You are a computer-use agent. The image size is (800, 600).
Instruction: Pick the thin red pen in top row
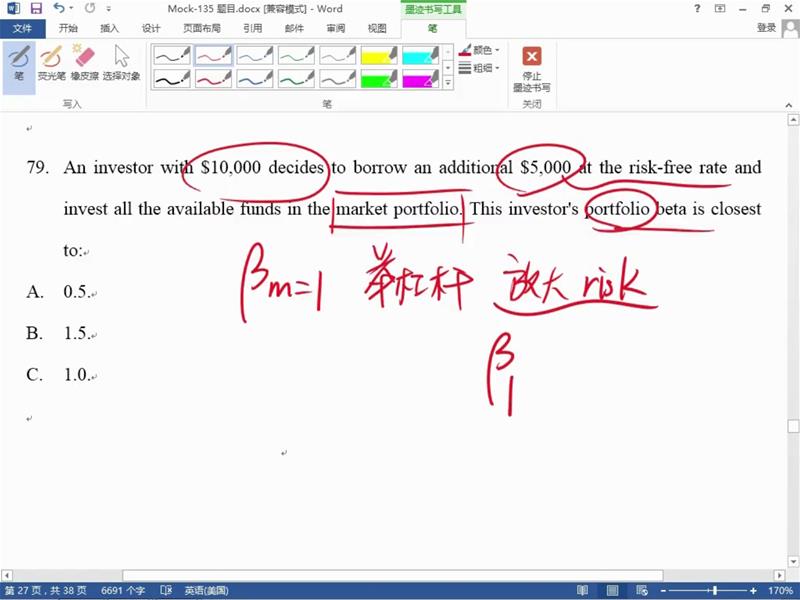213,55
